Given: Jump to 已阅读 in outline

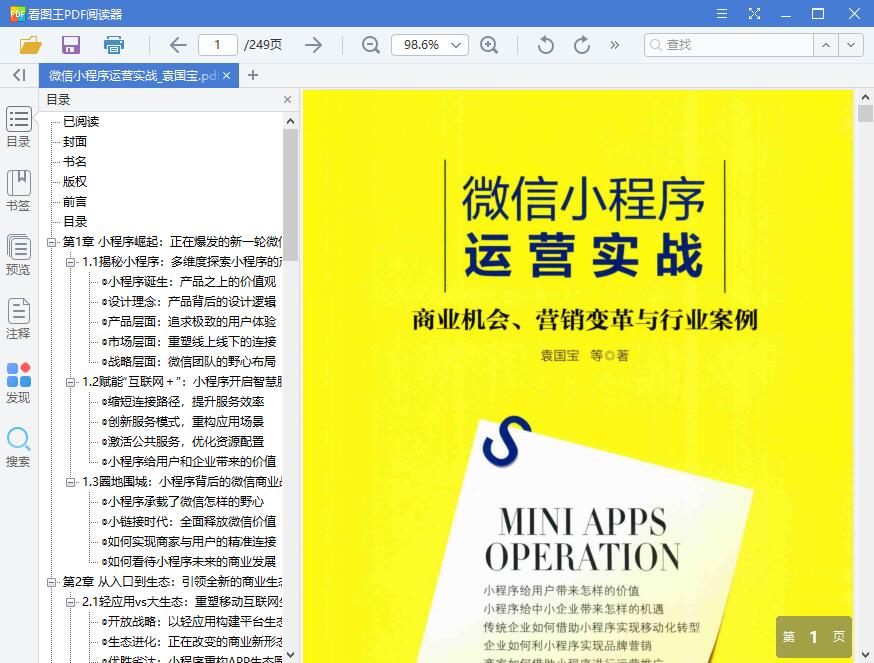Looking at the screenshot, I should pyautogui.click(x=81, y=122).
